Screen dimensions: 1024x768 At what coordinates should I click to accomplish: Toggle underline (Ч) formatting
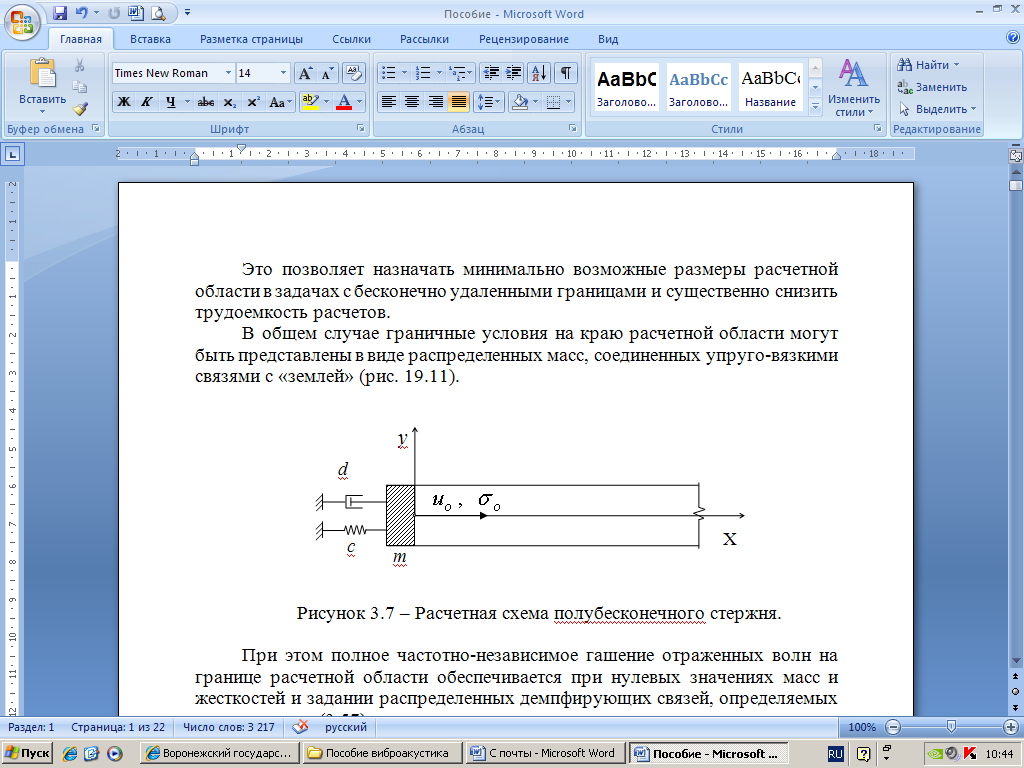coord(170,102)
